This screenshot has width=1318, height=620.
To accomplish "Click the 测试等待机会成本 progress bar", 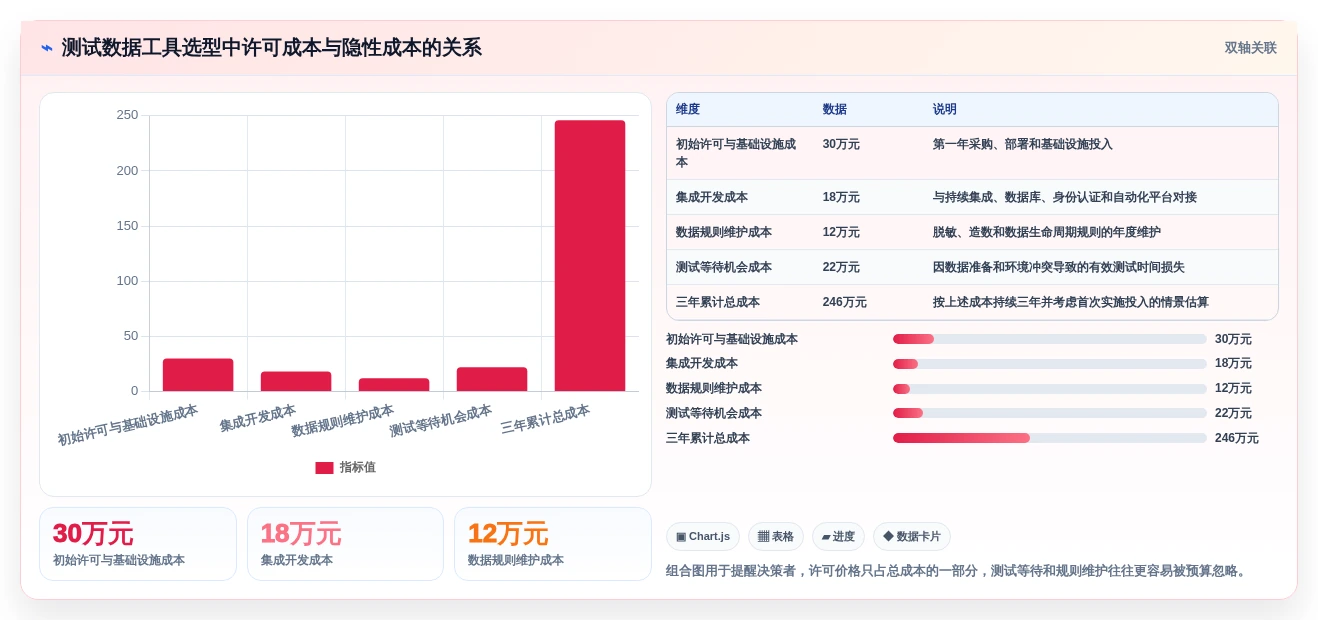I will [1050, 413].
